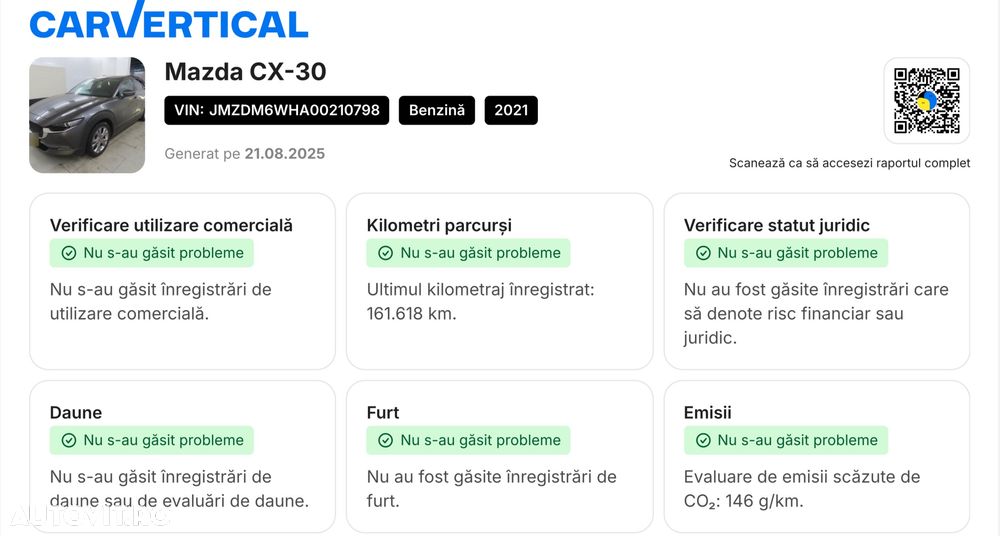
Task: Click the Mazda CX-30 title
Action: tap(245, 72)
